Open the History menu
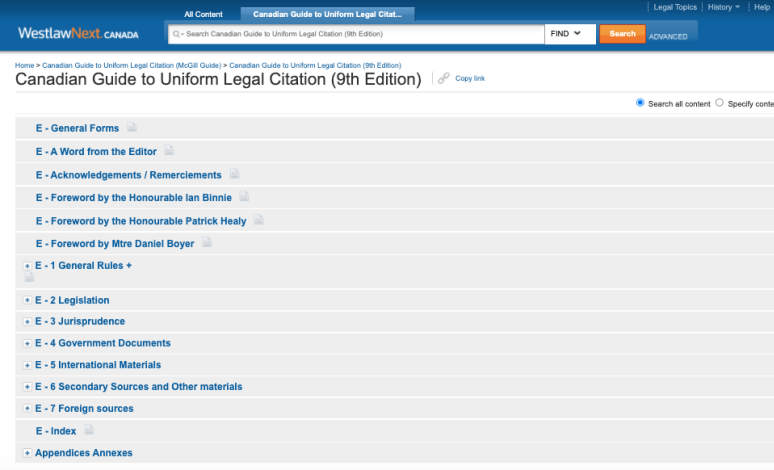The width and height of the screenshot is (774, 470). [723, 7]
